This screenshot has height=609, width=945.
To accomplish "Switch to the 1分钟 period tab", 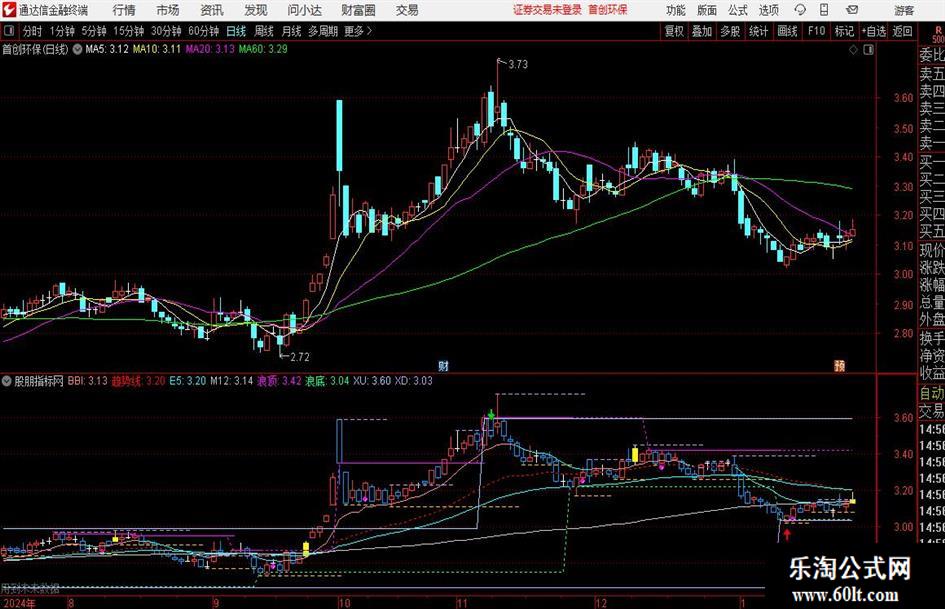I will [62, 31].
